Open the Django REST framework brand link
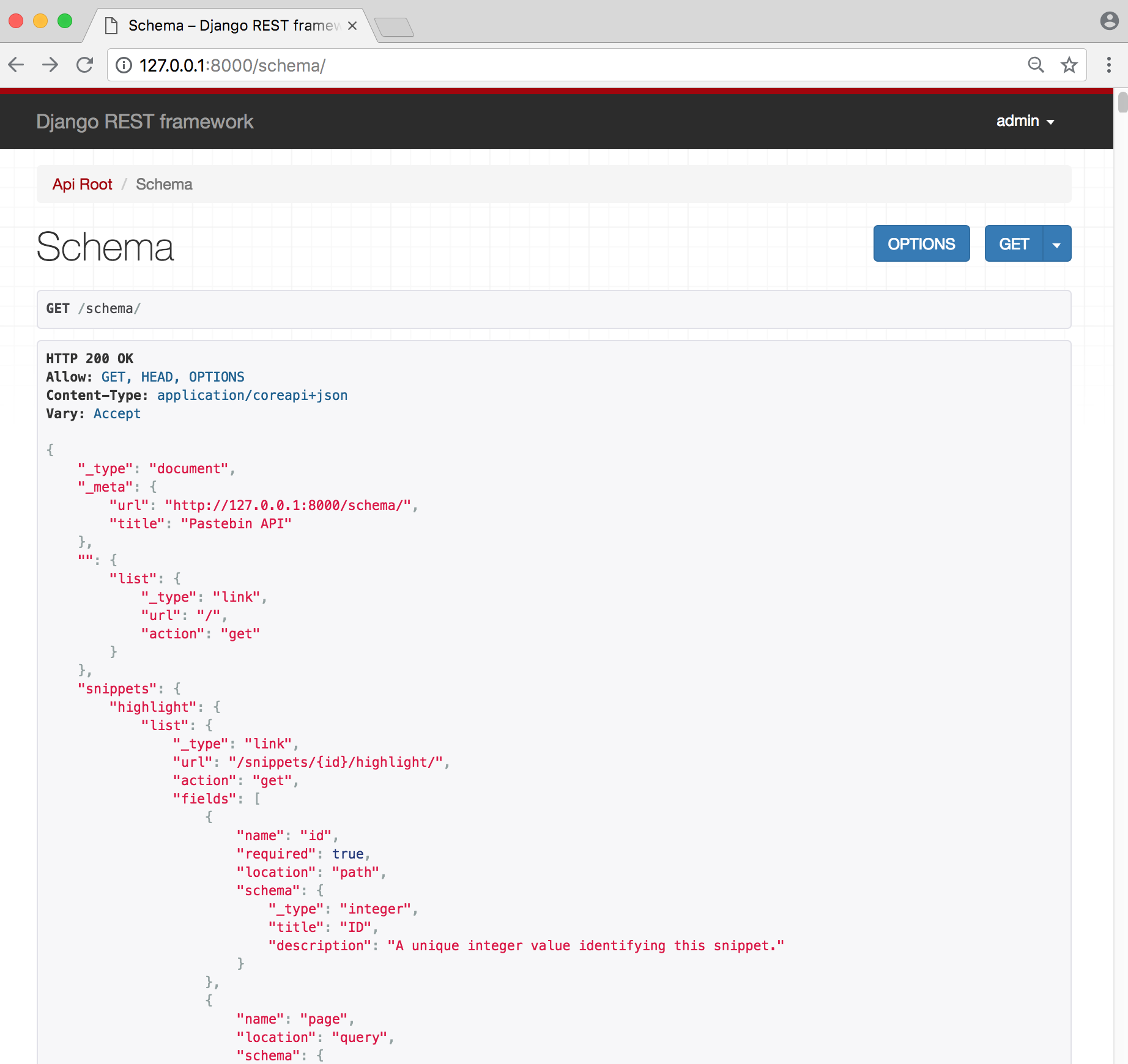This screenshot has width=1128, height=1064. (x=145, y=122)
